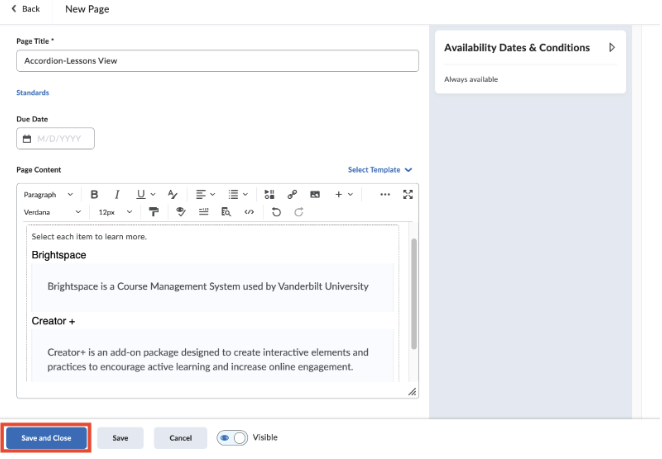Open the Verdana font family dropdown
This screenshot has width=662, height=459.
click(x=52, y=212)
